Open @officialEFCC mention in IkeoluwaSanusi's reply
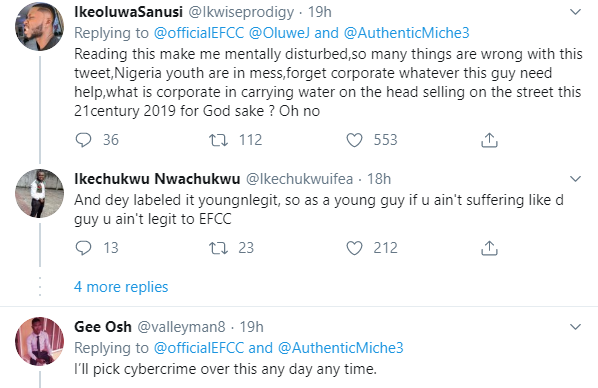Viewport: 598px width, 388px height. tap(199, 33)
